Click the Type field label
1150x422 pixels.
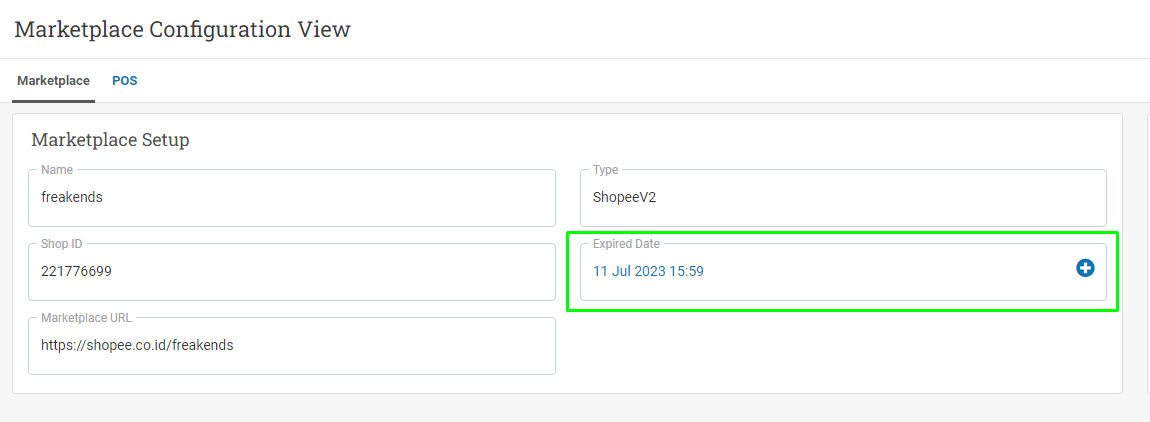coord(606,170)
